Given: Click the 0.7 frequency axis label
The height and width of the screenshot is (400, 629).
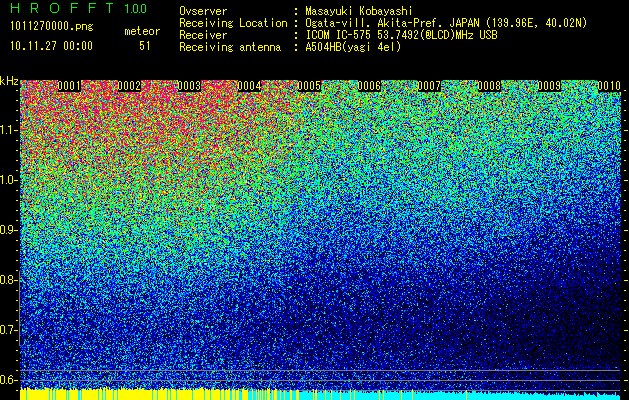Looking at the screenshot, I should 9,330.
